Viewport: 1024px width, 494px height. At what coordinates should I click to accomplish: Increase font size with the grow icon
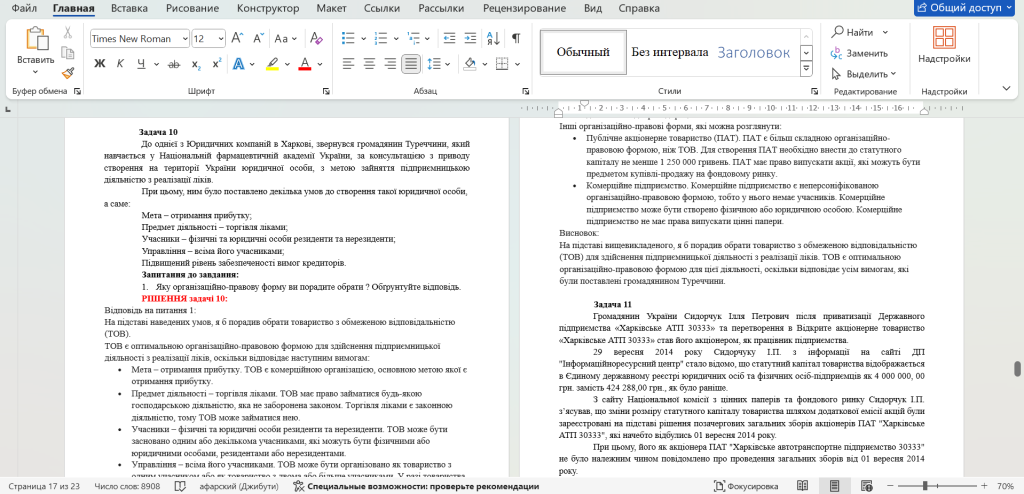pyautogui.click(x=238, y=39)
